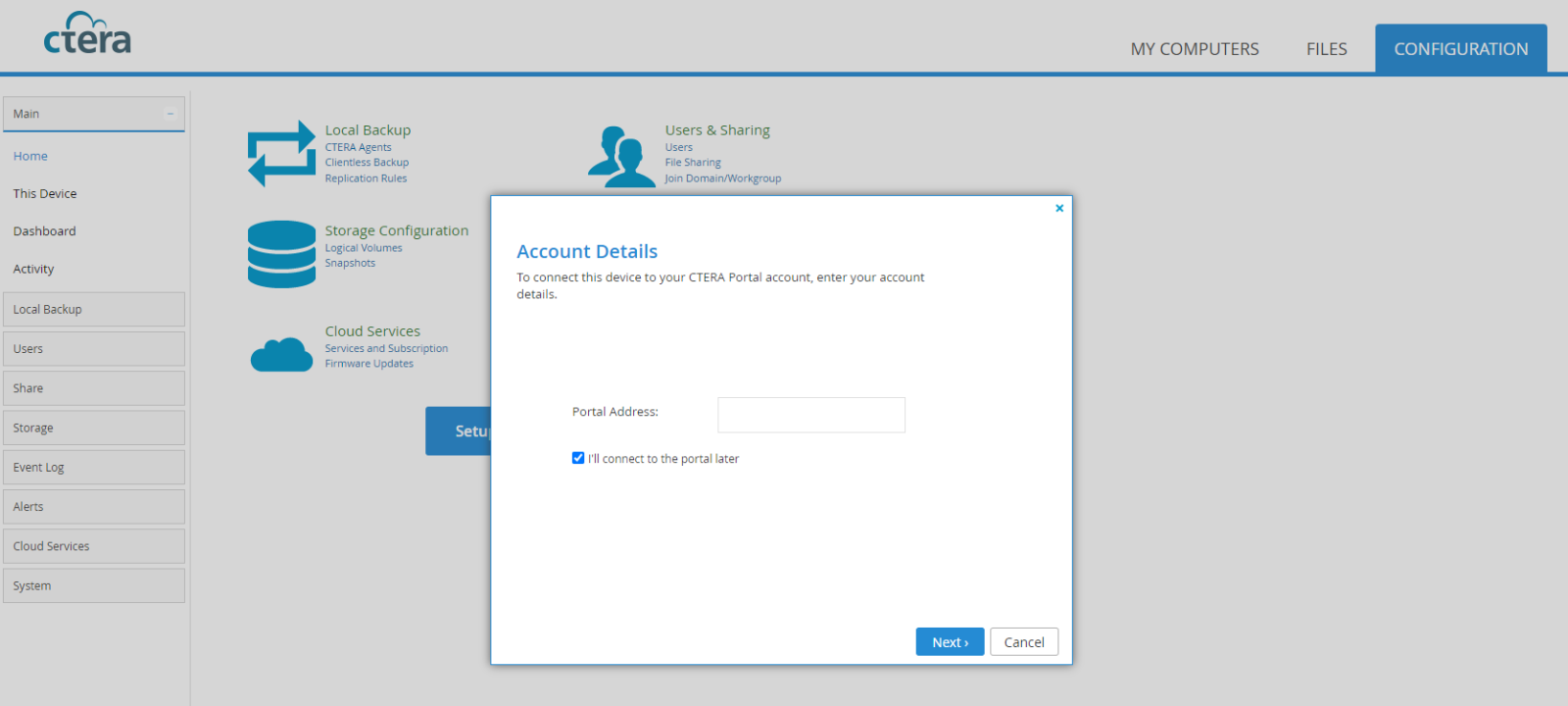
Task: Select the CONFIGURATION tab
Action: click(1461, 49)
